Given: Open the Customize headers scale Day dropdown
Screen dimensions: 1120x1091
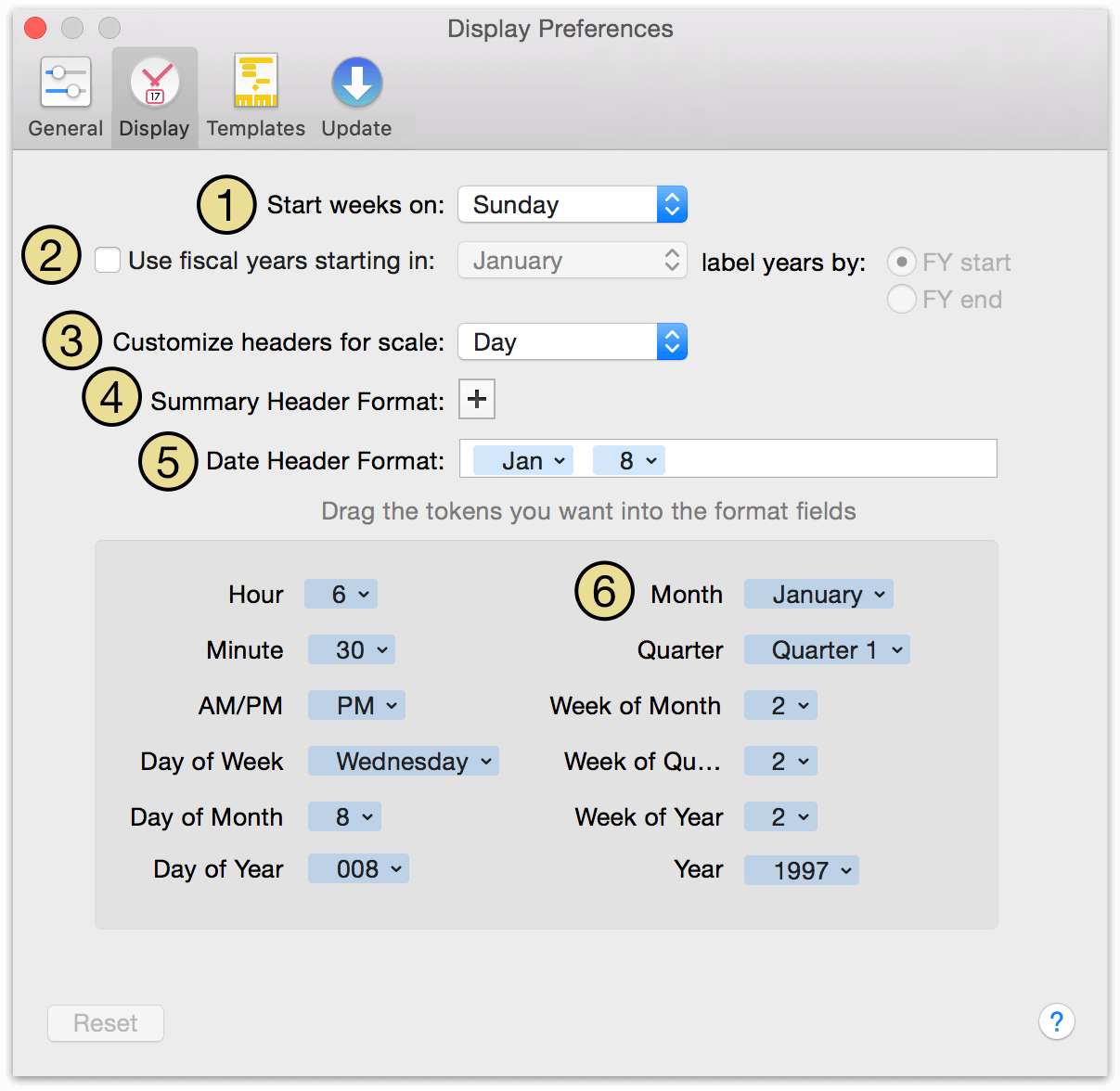Looking at the screenshot, I should click(573, 341).
